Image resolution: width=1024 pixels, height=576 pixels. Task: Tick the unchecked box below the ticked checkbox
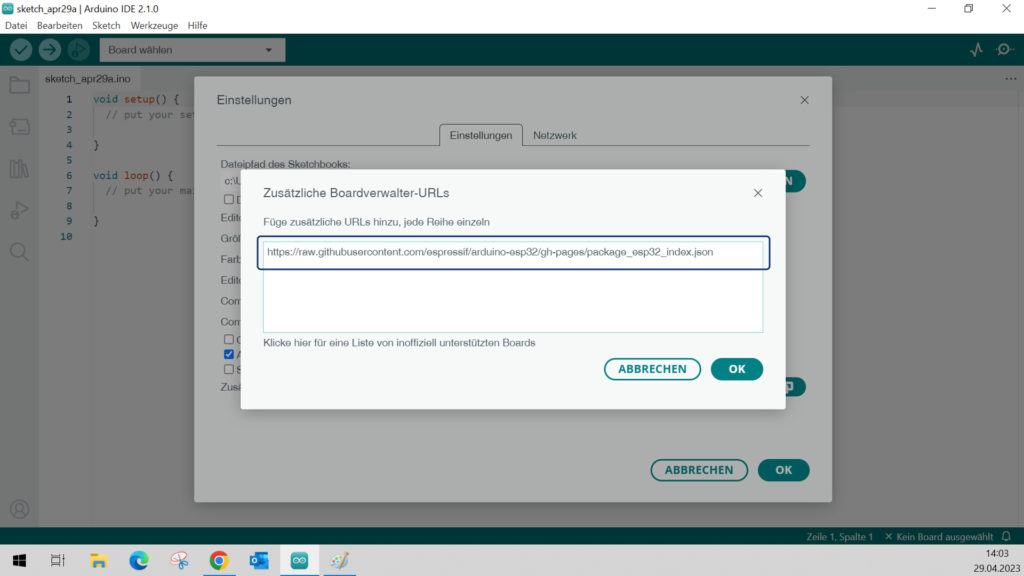[x=229, y=369]
